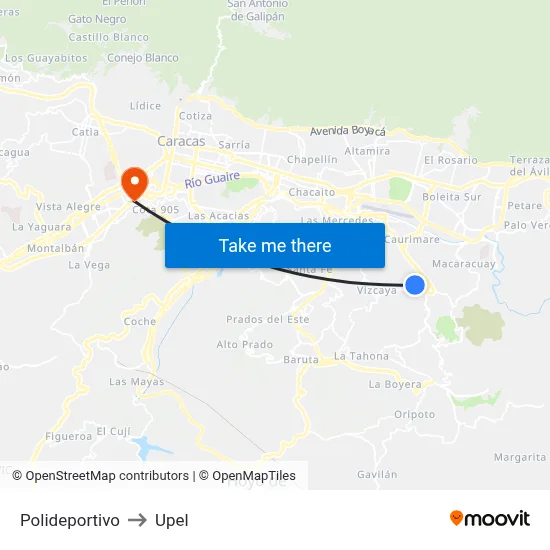This screenshot has height=550, width=550.
Task: Select the blue origin location dot
Action: (x=415, y=285)
